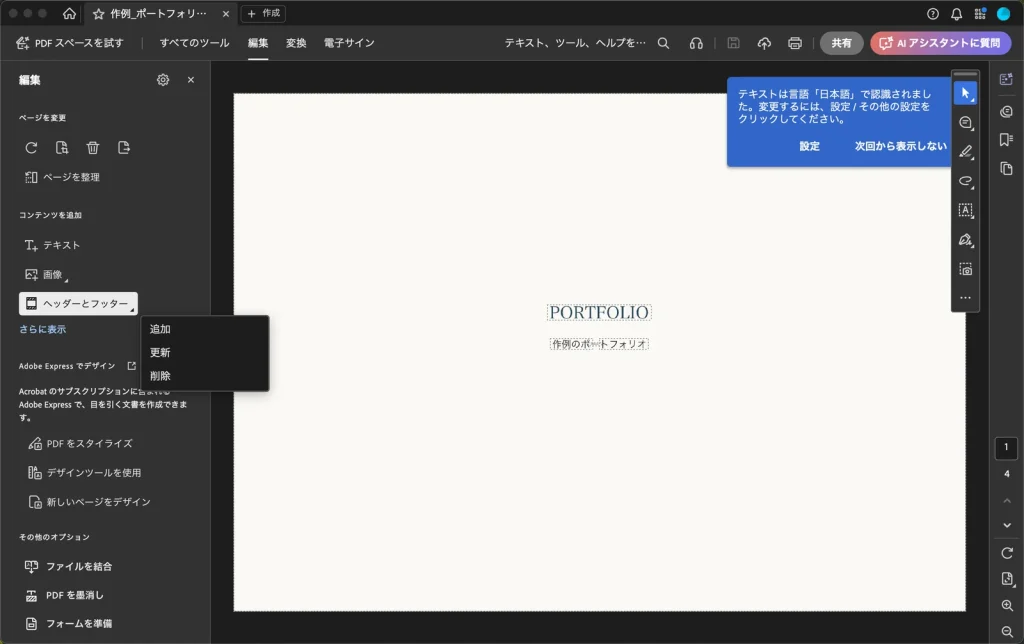Image resolution: width=1024 pixels, height=644 pixels.
Task: Open edit panel settings gear
Action: coord(163,80)
